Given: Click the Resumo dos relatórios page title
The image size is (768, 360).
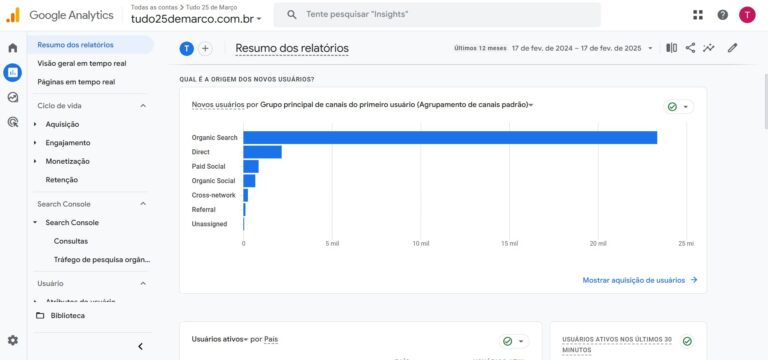Looking at the screenshot, I should [x=292, y=48].
